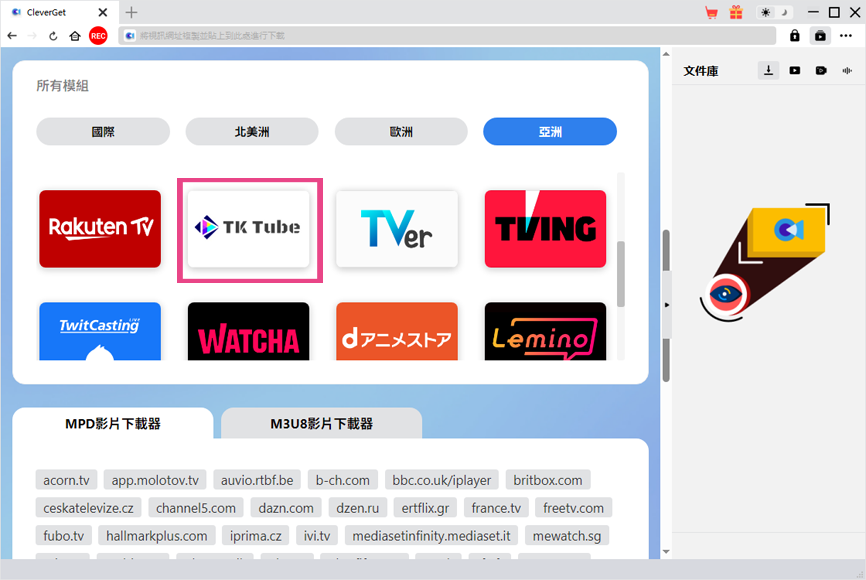The height and width of the screenshot is (580, 866).
Task: Open the bbc.co.uk/iplayer site link
Action: pos(440,479)
